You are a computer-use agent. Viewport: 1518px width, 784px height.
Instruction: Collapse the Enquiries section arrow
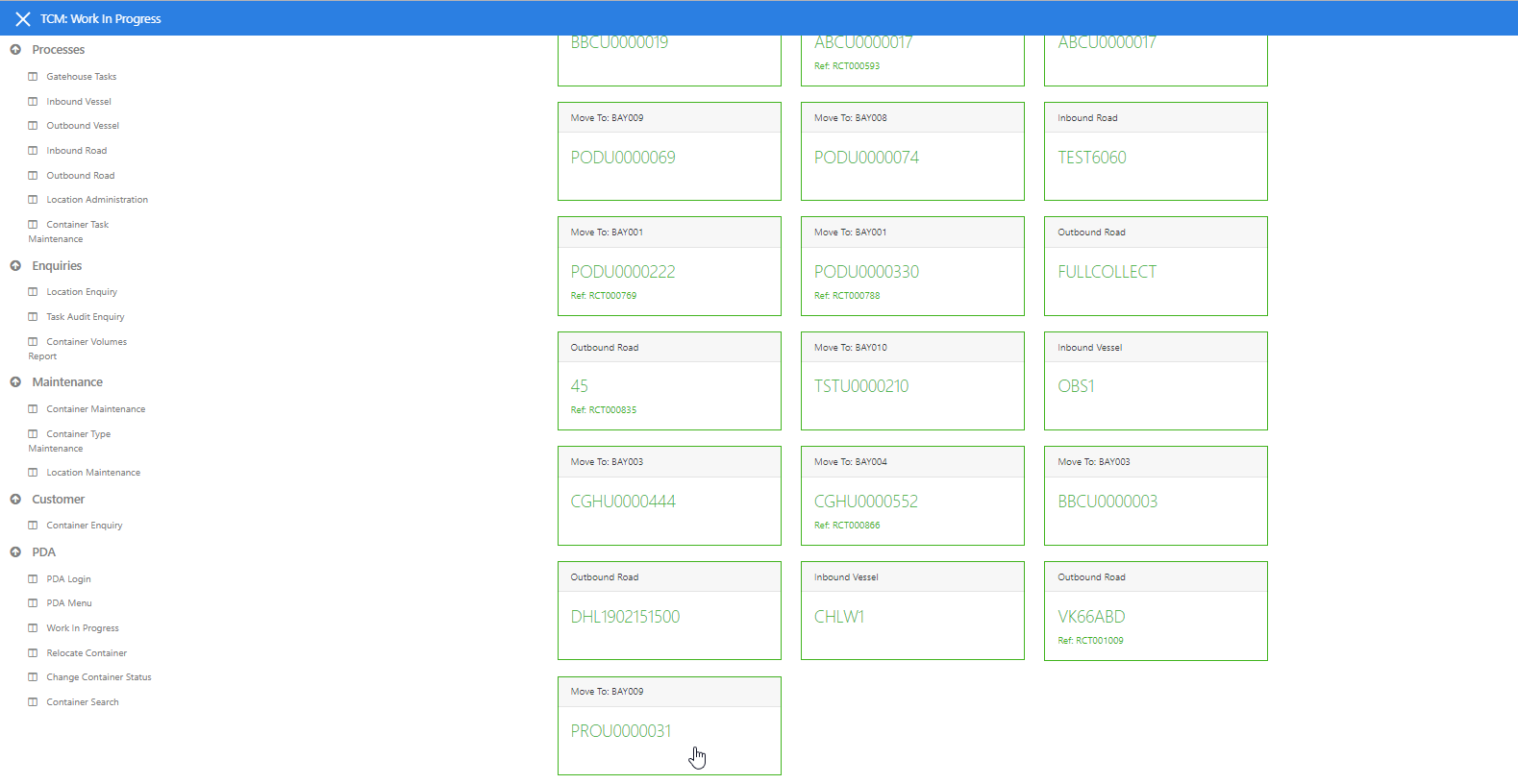pyautogui.click(x=15, y=266)
